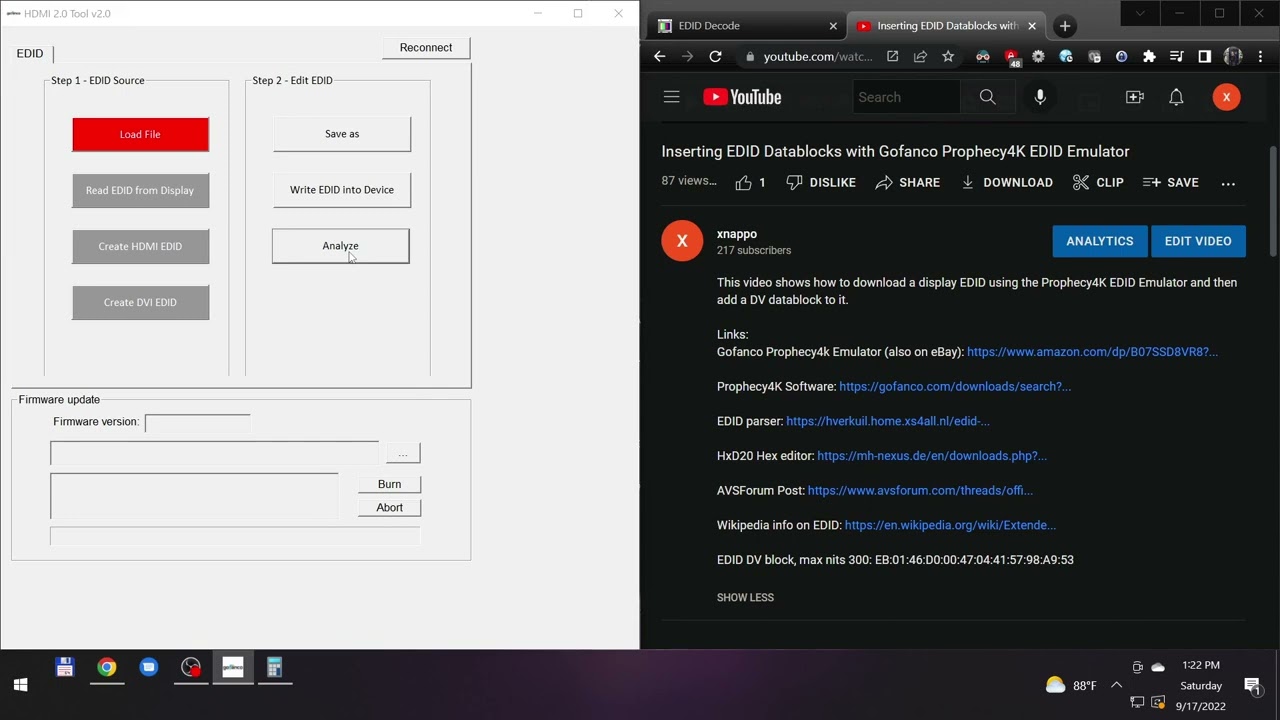The height and width of the screenshot is (720, 1280).
Task: Click YouTube search magnifier button
Action: click(987, 97)
